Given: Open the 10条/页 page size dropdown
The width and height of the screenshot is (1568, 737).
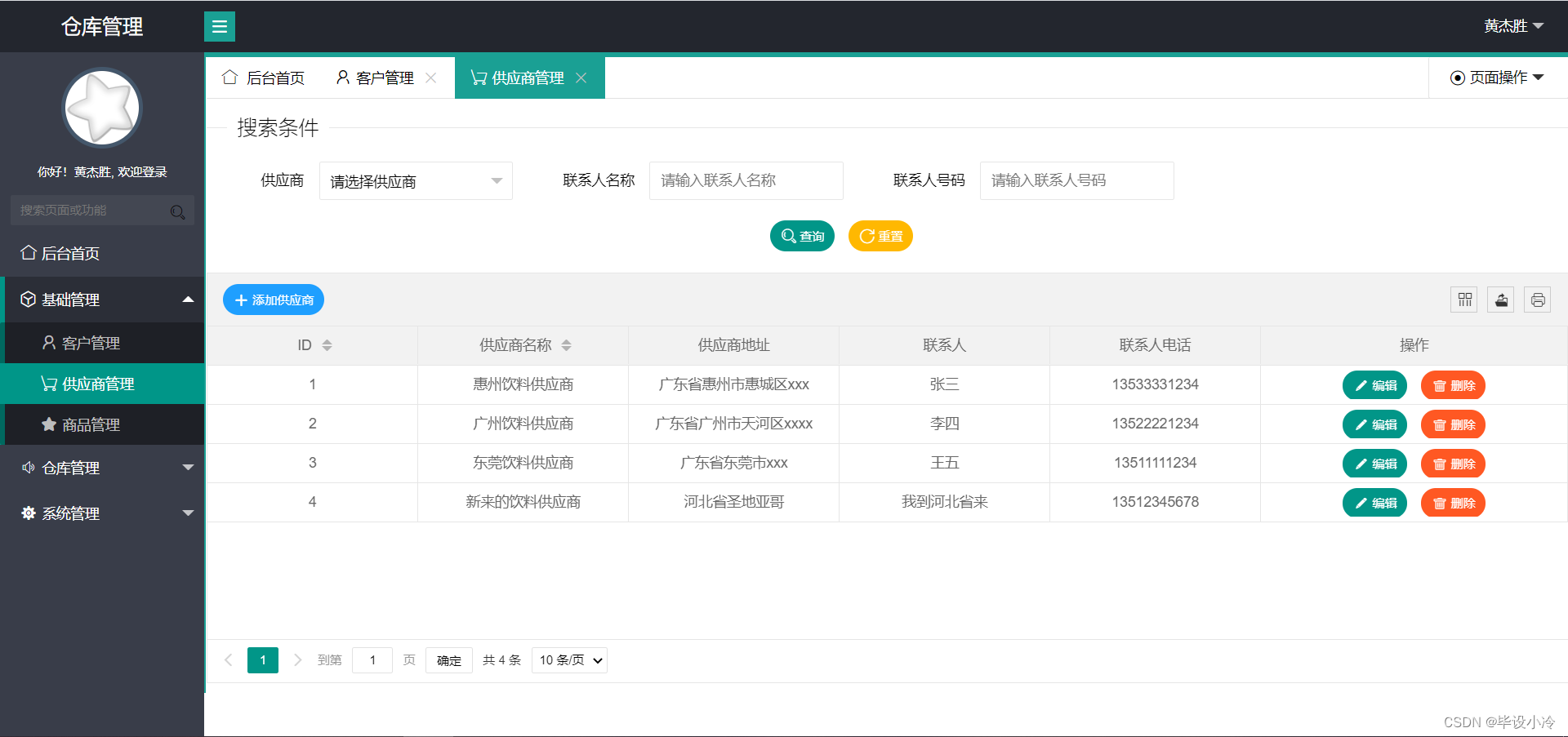Looking at the screenshot, I should click(568, 659).
